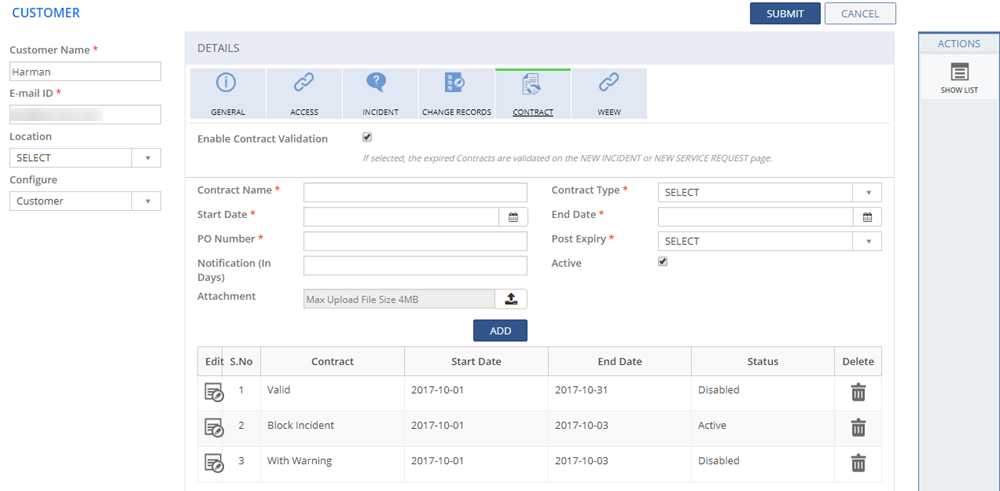Screen dimensions: 1000x491
Task: Edit the With Warning contract row
Action: point(213,462)
